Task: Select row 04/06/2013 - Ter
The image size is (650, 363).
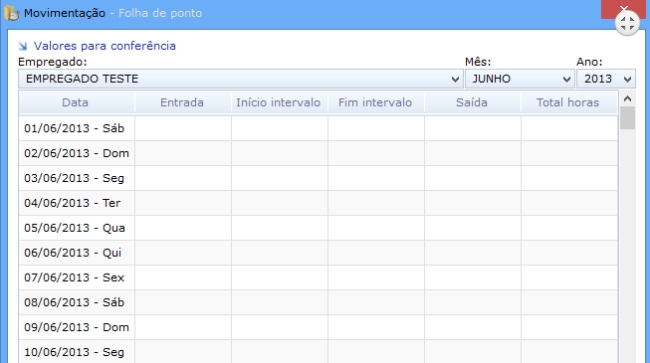Action: click(x=318, y=203)
